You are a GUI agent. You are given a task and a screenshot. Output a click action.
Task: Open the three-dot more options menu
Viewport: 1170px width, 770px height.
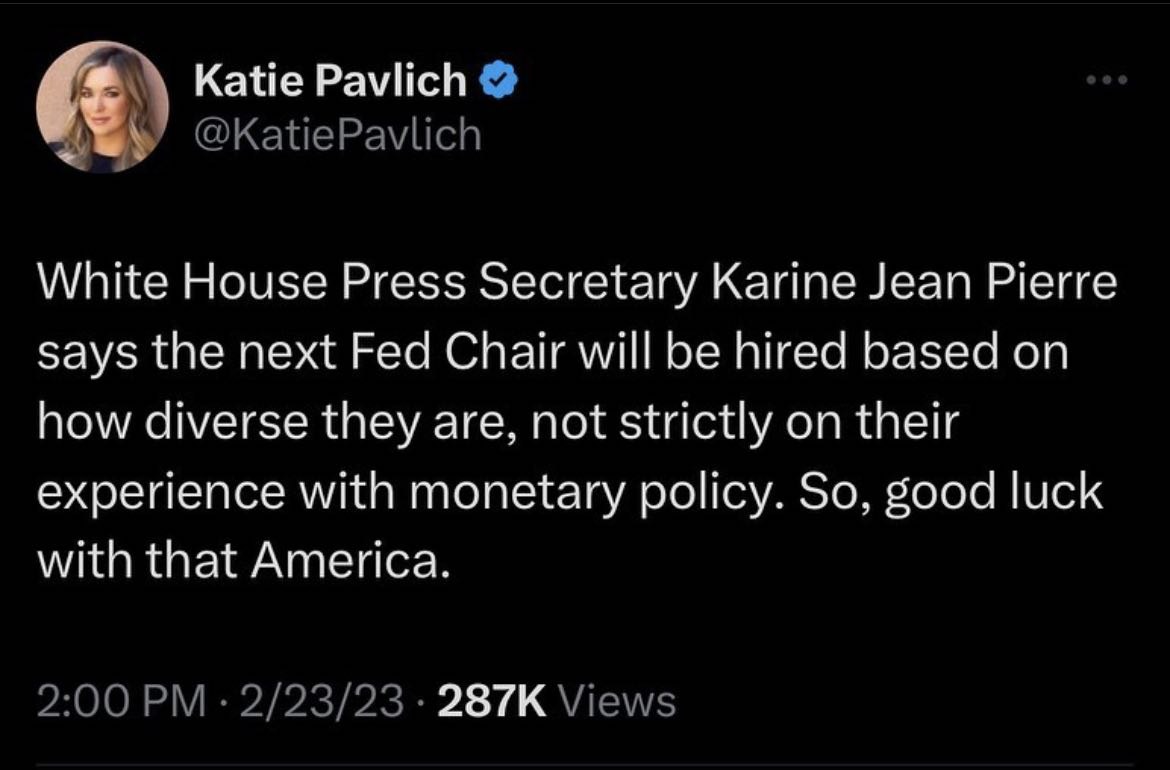click(x=1107, y=80)
